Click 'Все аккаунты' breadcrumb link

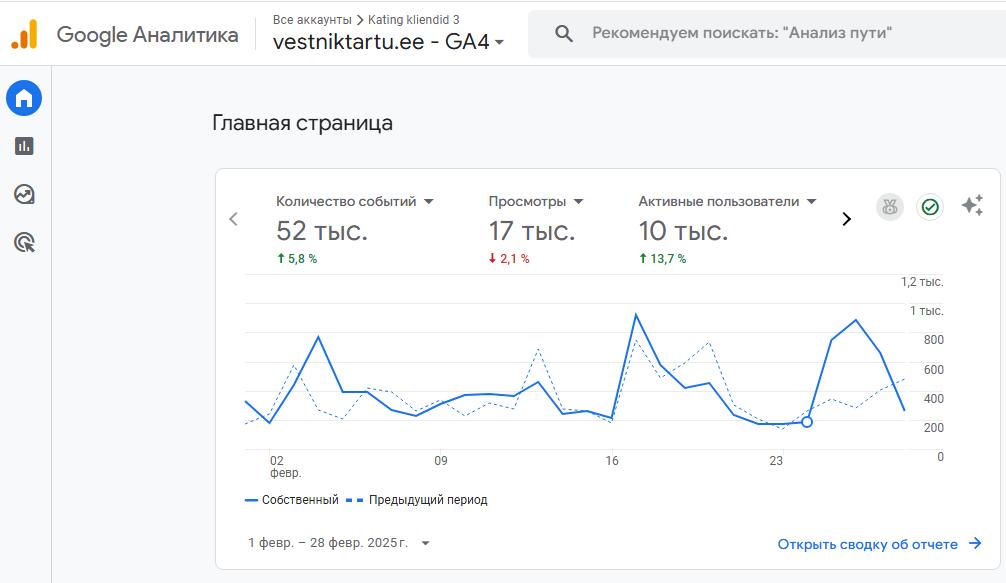(x=312, y=20)
